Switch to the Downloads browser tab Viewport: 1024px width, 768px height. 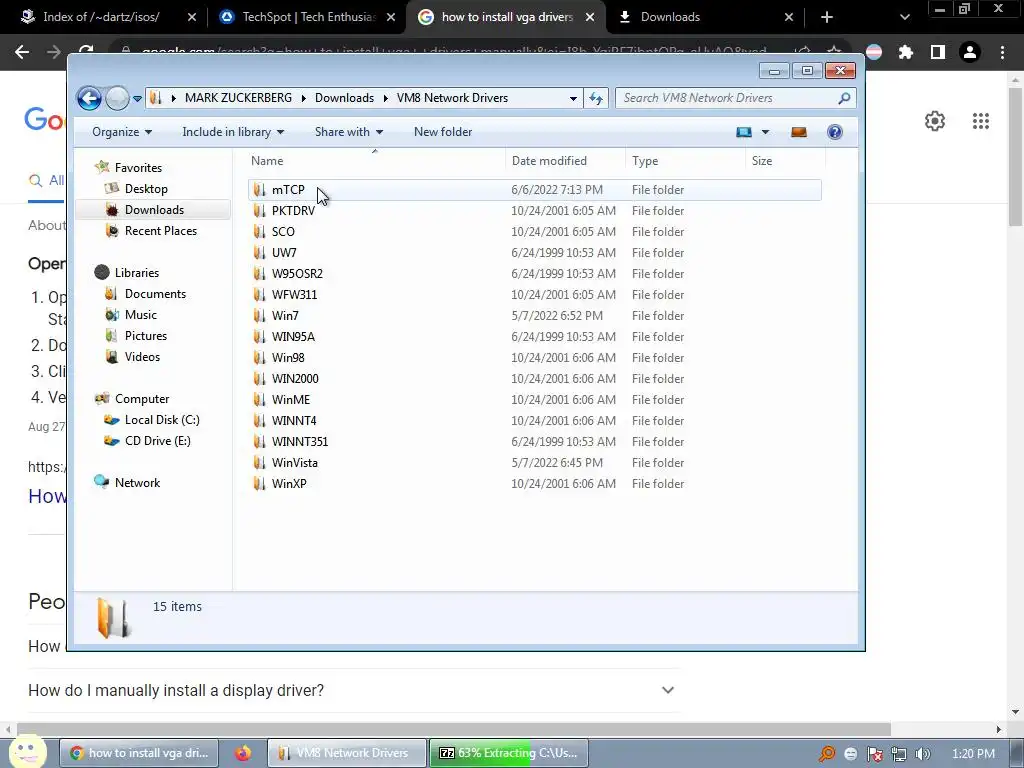[705, 17]
